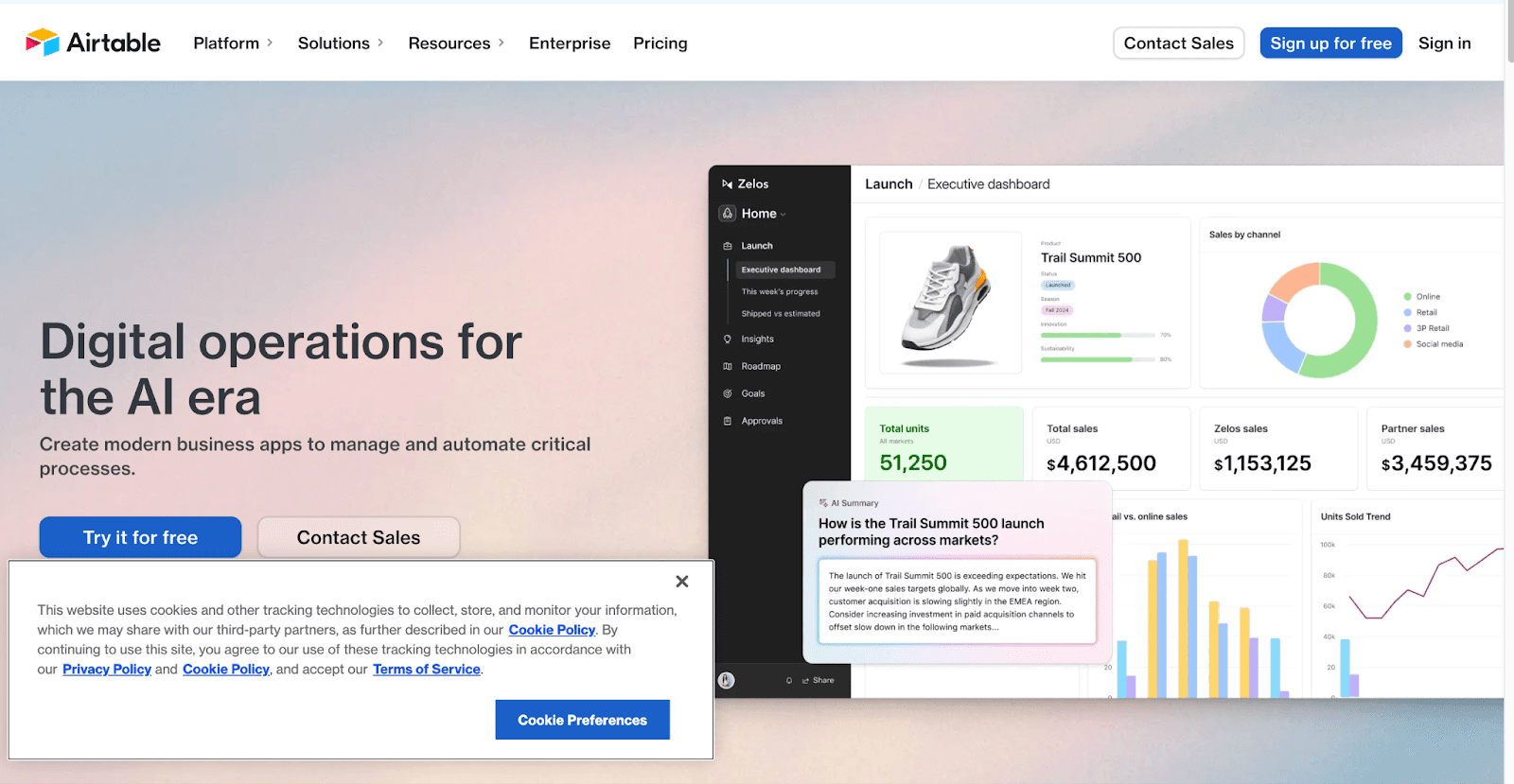Click the Launched status badge
This screenshot has width=1514, height=784.
point(1058,285)
